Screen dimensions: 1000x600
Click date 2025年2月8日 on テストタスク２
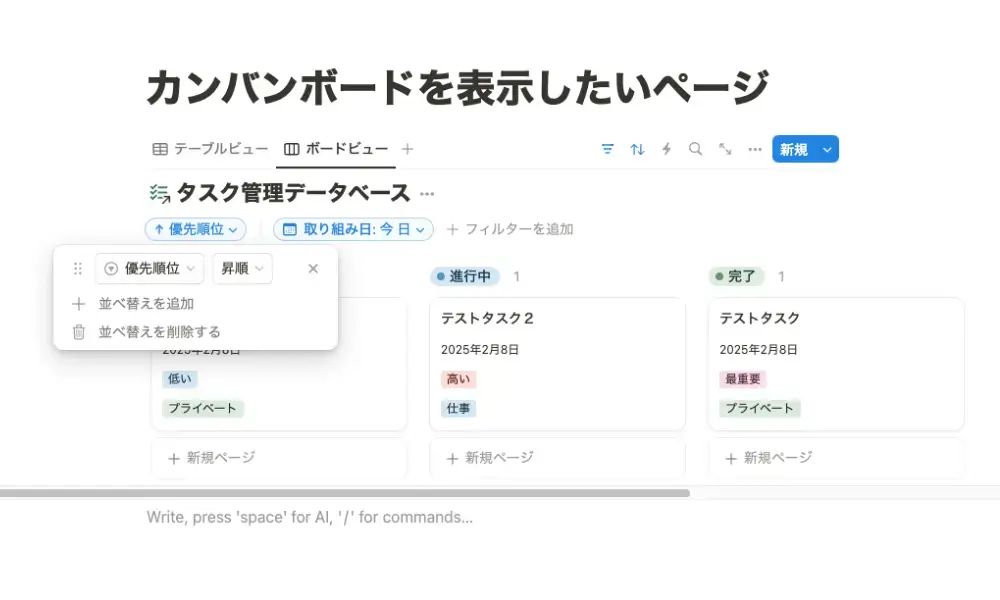[480, 349]
